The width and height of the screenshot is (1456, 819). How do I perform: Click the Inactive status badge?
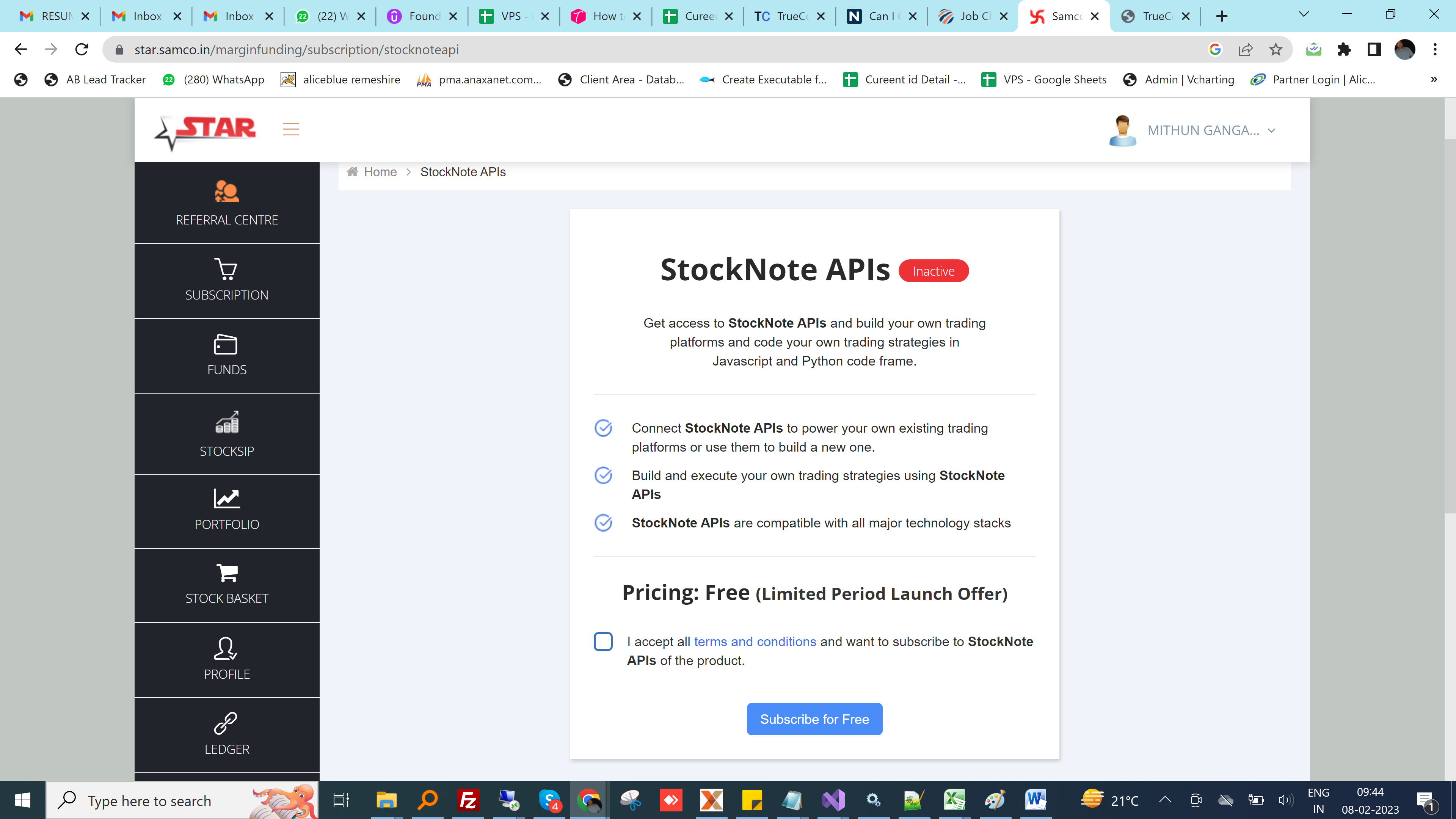point(933,271)
